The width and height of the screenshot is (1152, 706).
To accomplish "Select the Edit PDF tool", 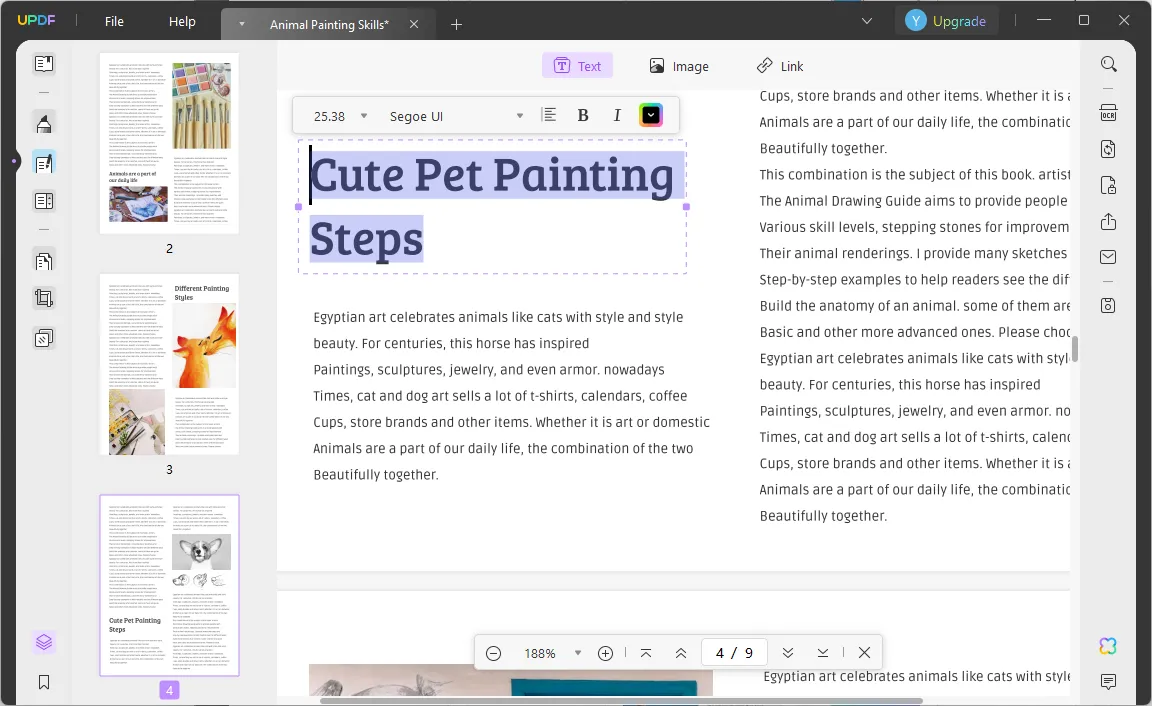I will 44,162.
